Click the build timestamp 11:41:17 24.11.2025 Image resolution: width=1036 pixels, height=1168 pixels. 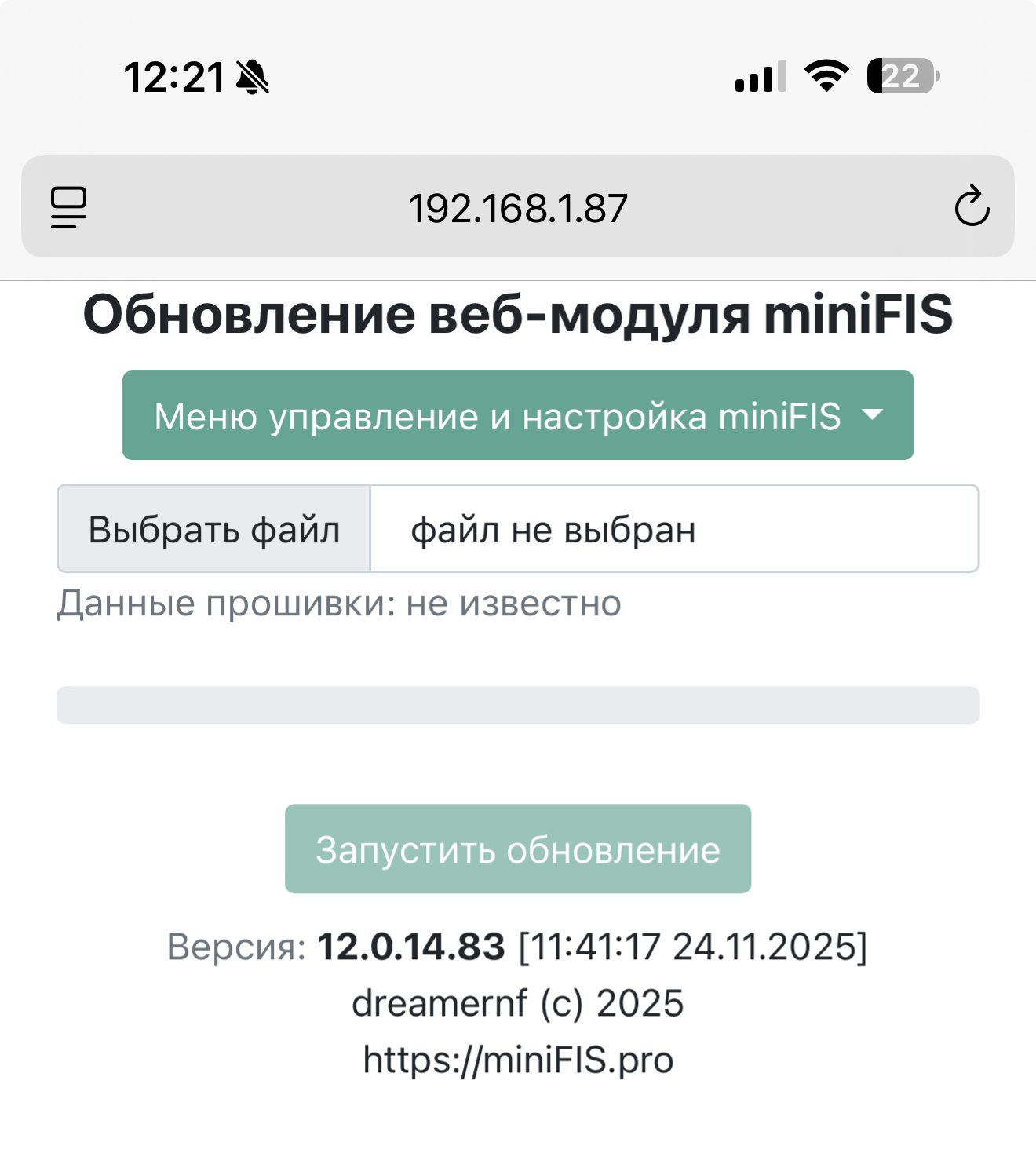tap(693, 947)
